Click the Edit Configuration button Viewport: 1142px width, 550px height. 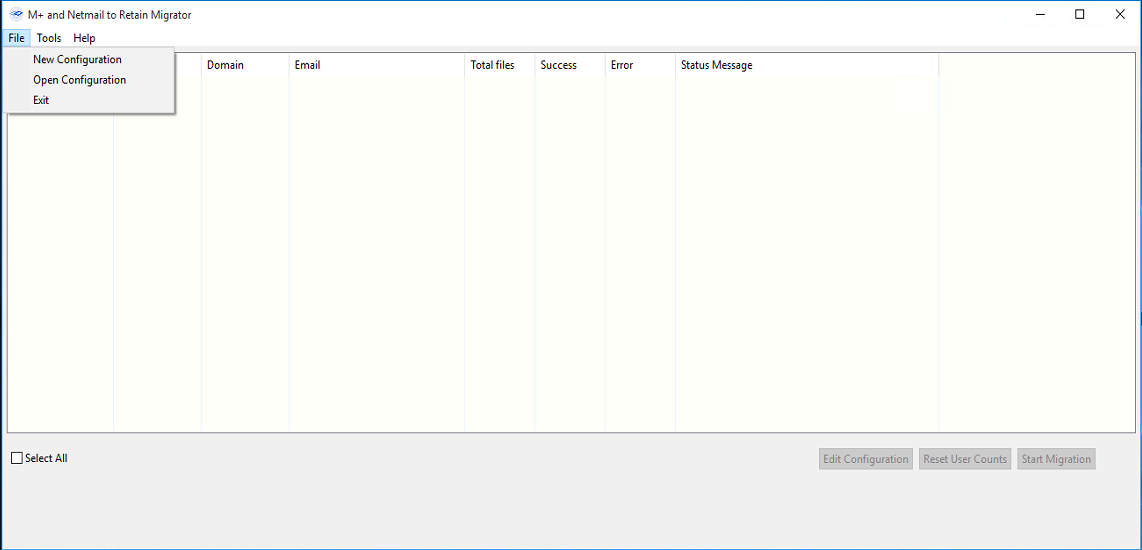tap(865, 459)
